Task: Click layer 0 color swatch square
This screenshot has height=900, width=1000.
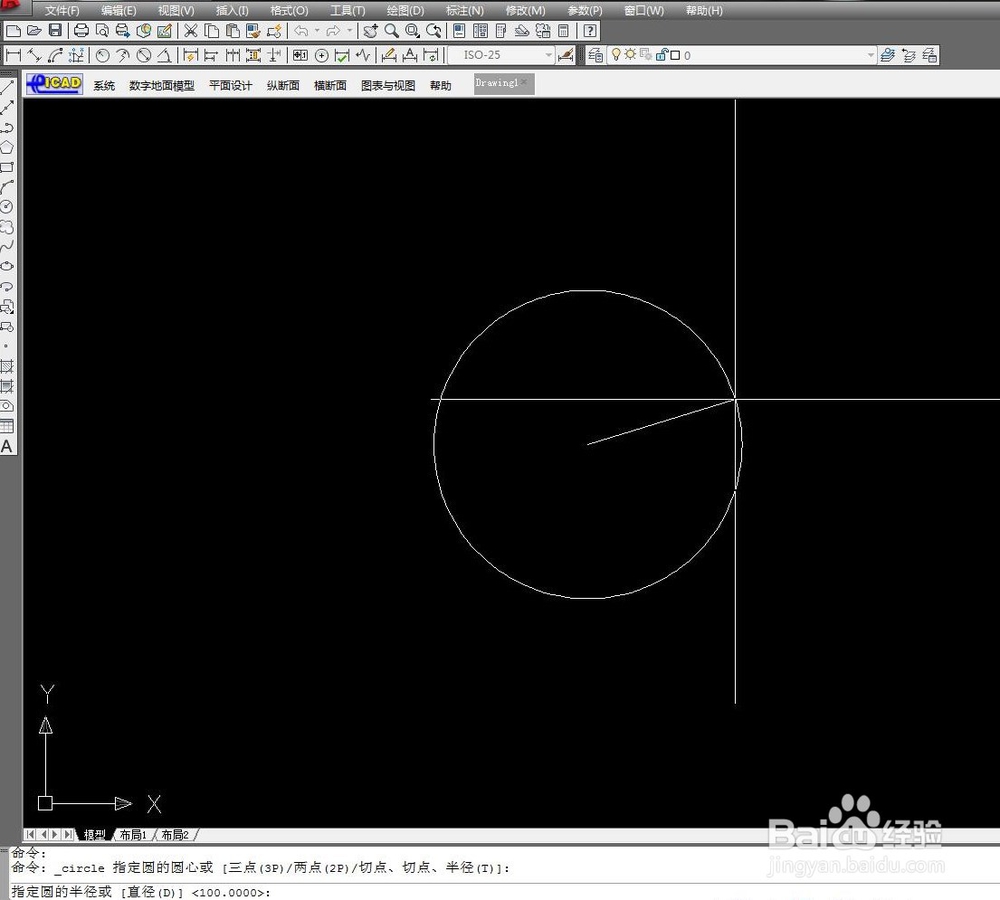Action: click(x=675, y=55)
